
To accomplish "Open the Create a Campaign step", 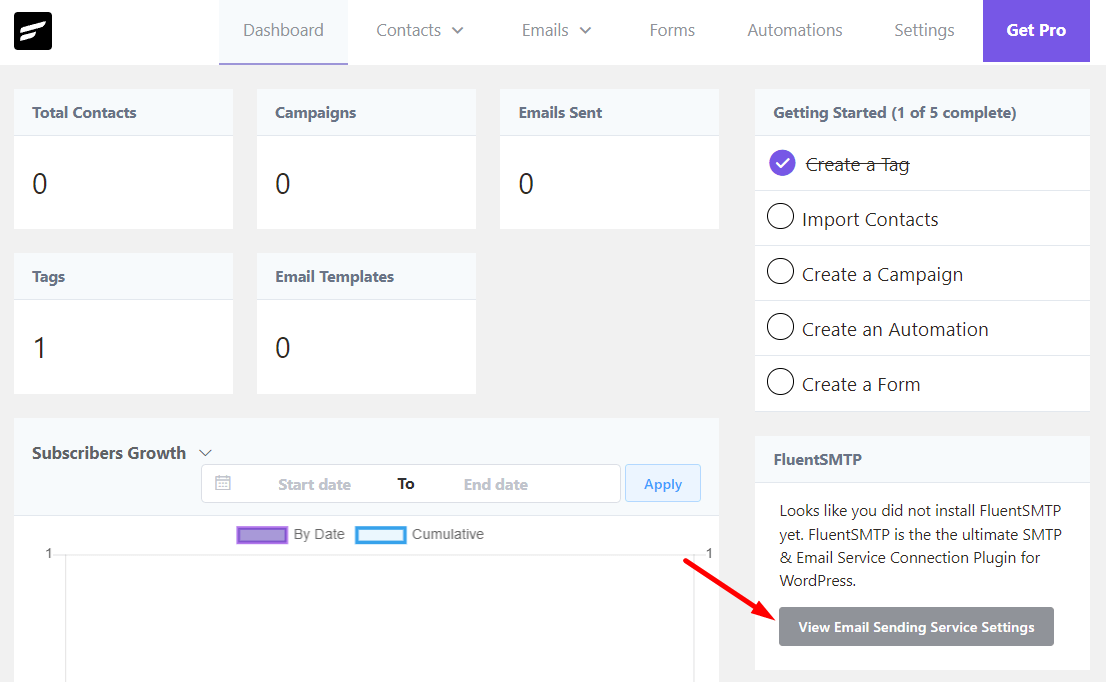I will tap(882, 274).
